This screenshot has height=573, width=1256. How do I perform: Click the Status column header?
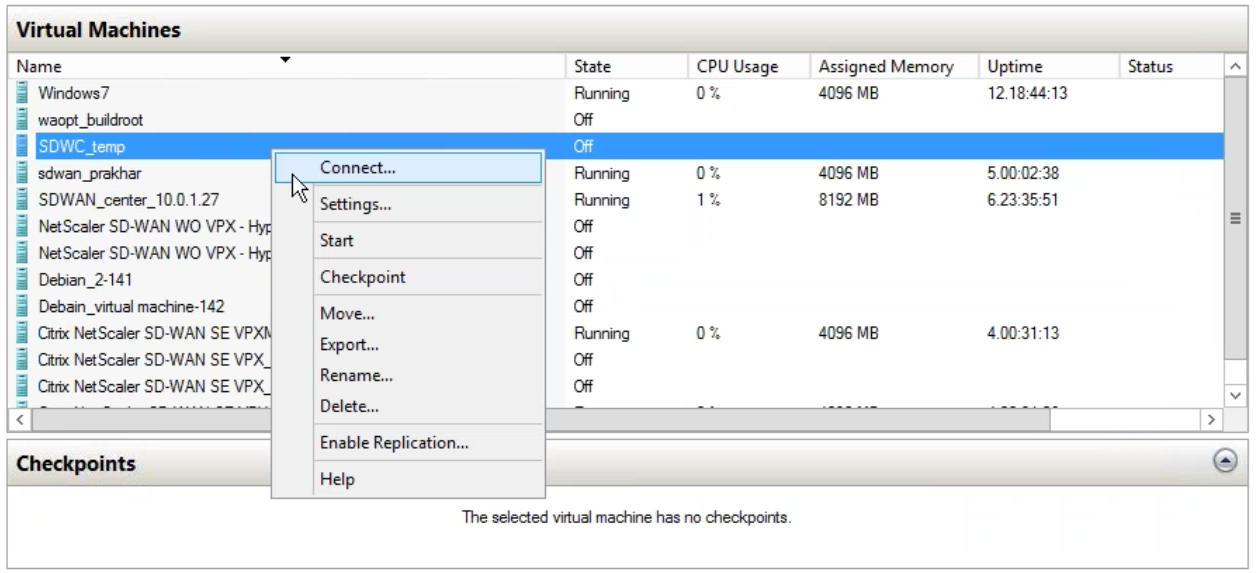click(1170, 67)
